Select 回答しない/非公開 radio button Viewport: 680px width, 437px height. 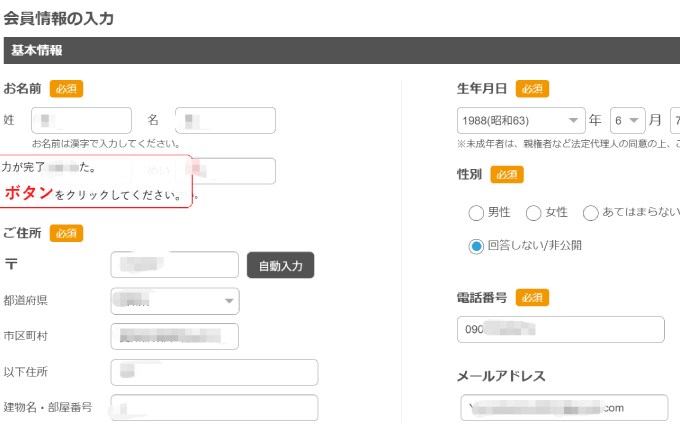click(x=476, y=245)
